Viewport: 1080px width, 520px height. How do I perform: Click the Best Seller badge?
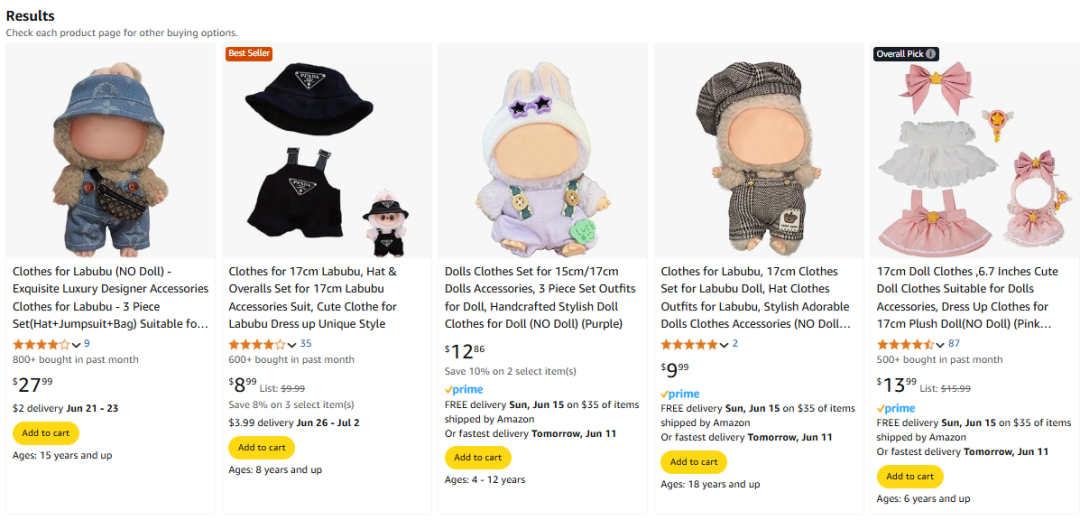pyautogui.click(x=249, y=53)
